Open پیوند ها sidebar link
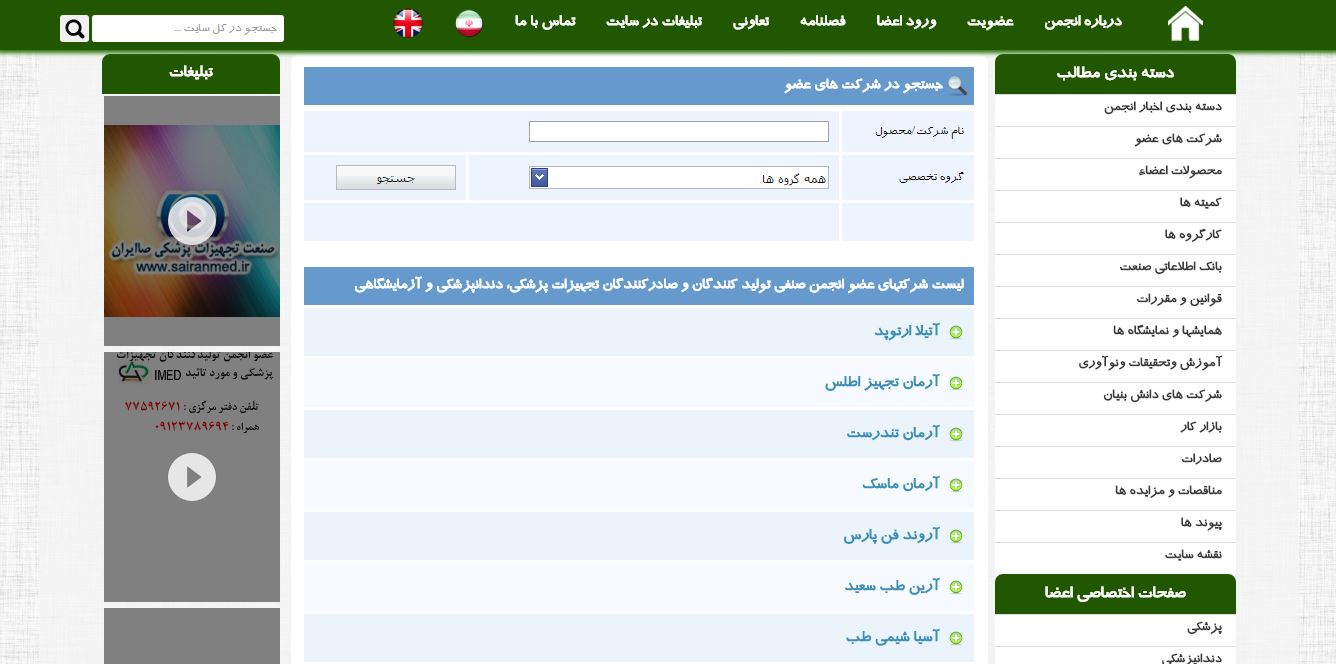 [1201, 523]
